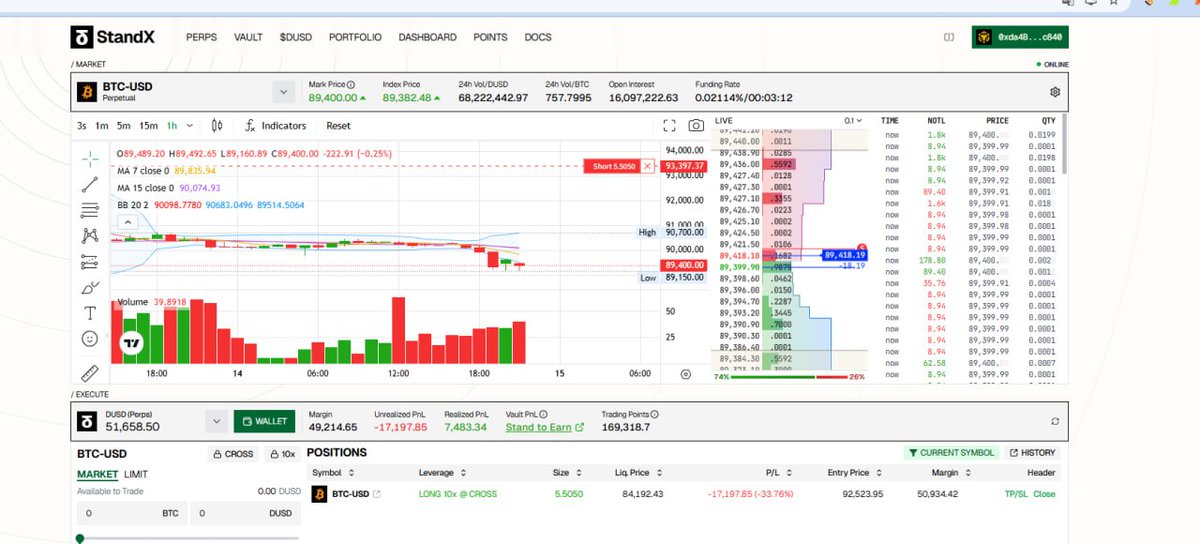Select the brush drawing tool

point(90,288)
